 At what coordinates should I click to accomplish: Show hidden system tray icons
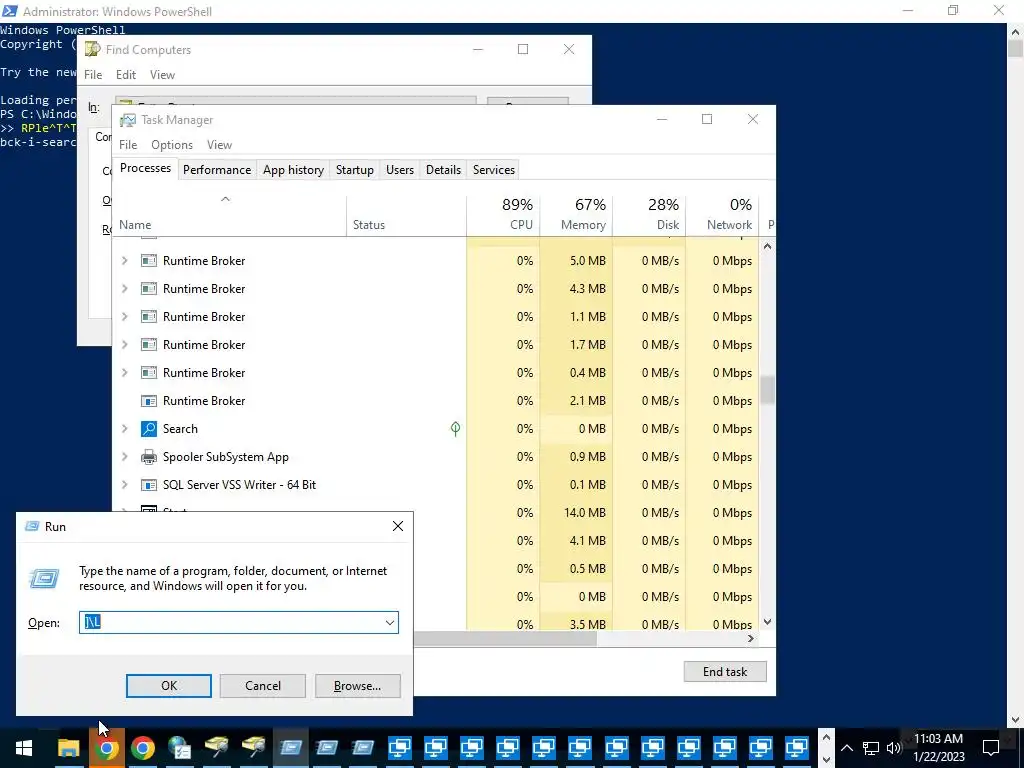point(846,748)
